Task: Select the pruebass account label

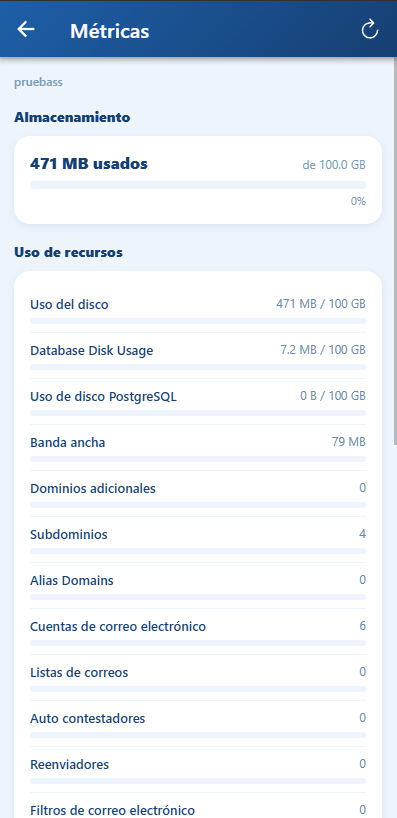Action: coord(39,82)
